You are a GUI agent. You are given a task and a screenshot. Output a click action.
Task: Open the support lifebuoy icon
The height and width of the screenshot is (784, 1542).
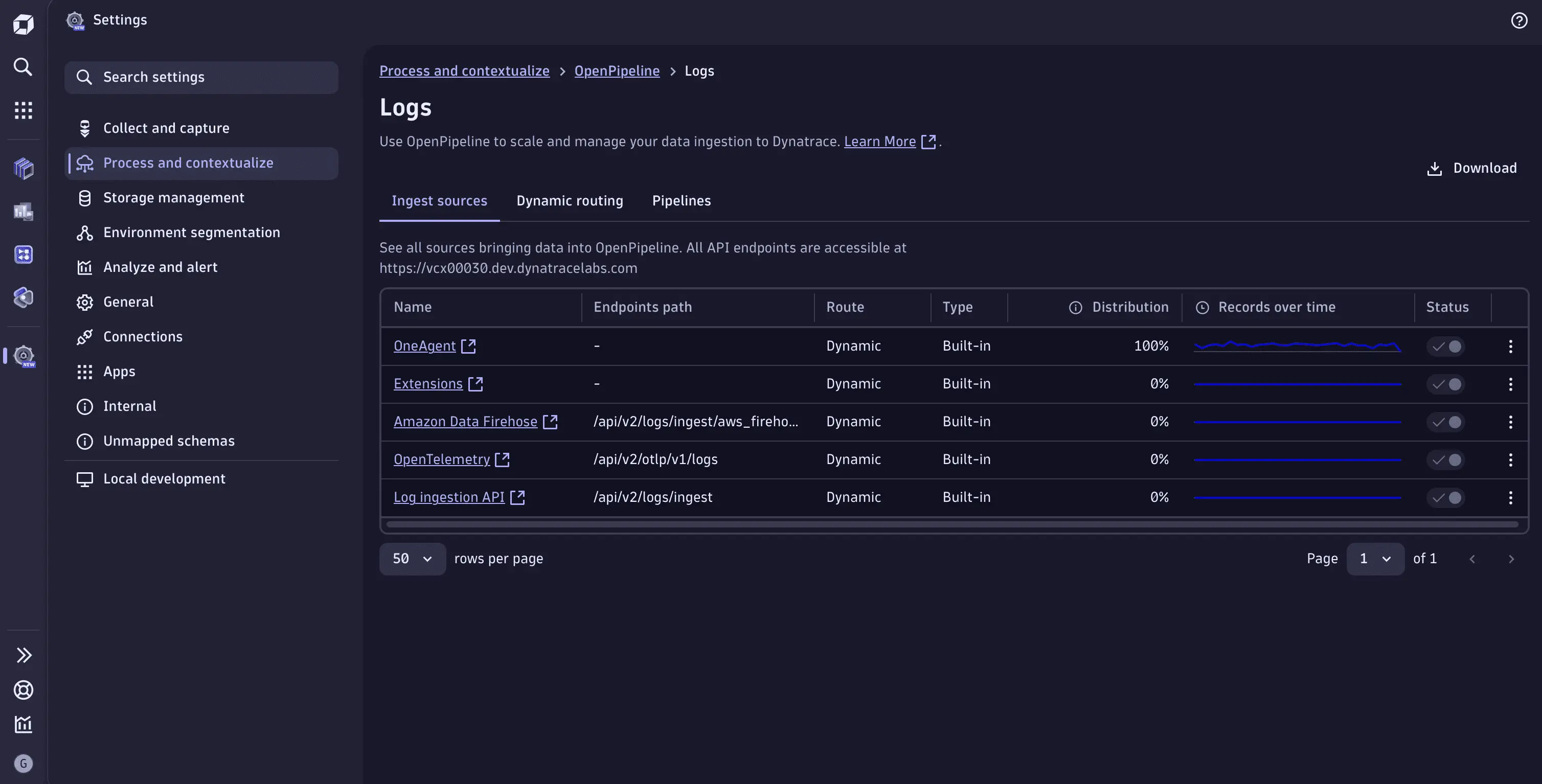24,690
